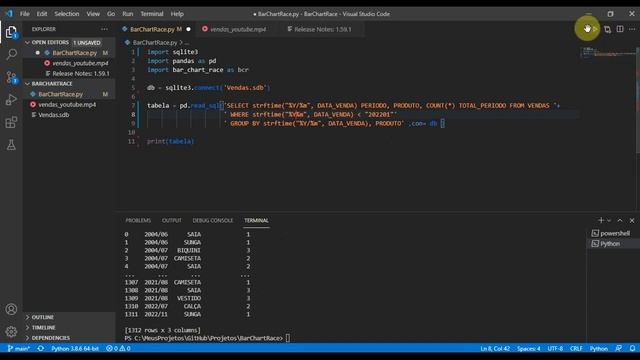The image size is (640, 360).
Task: Open the Terminal menu
Action: click(x=152, y=13)
